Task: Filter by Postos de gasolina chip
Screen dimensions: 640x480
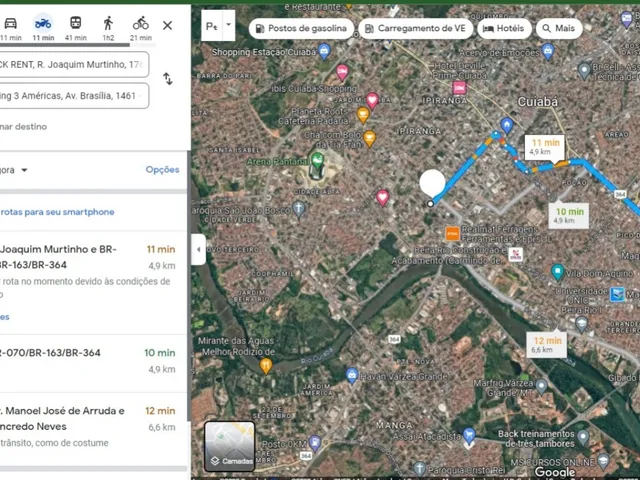Action: click(x=301, y=28)
